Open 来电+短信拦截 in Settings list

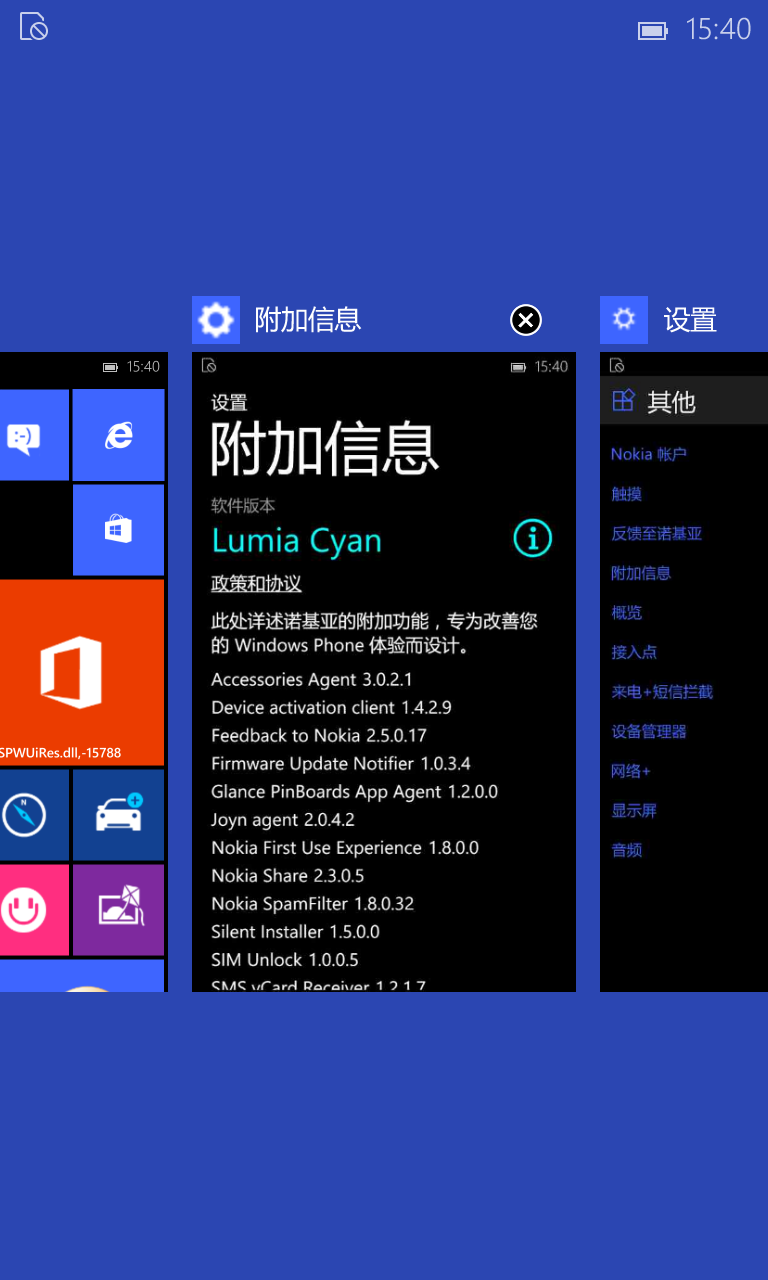[662, 692]
